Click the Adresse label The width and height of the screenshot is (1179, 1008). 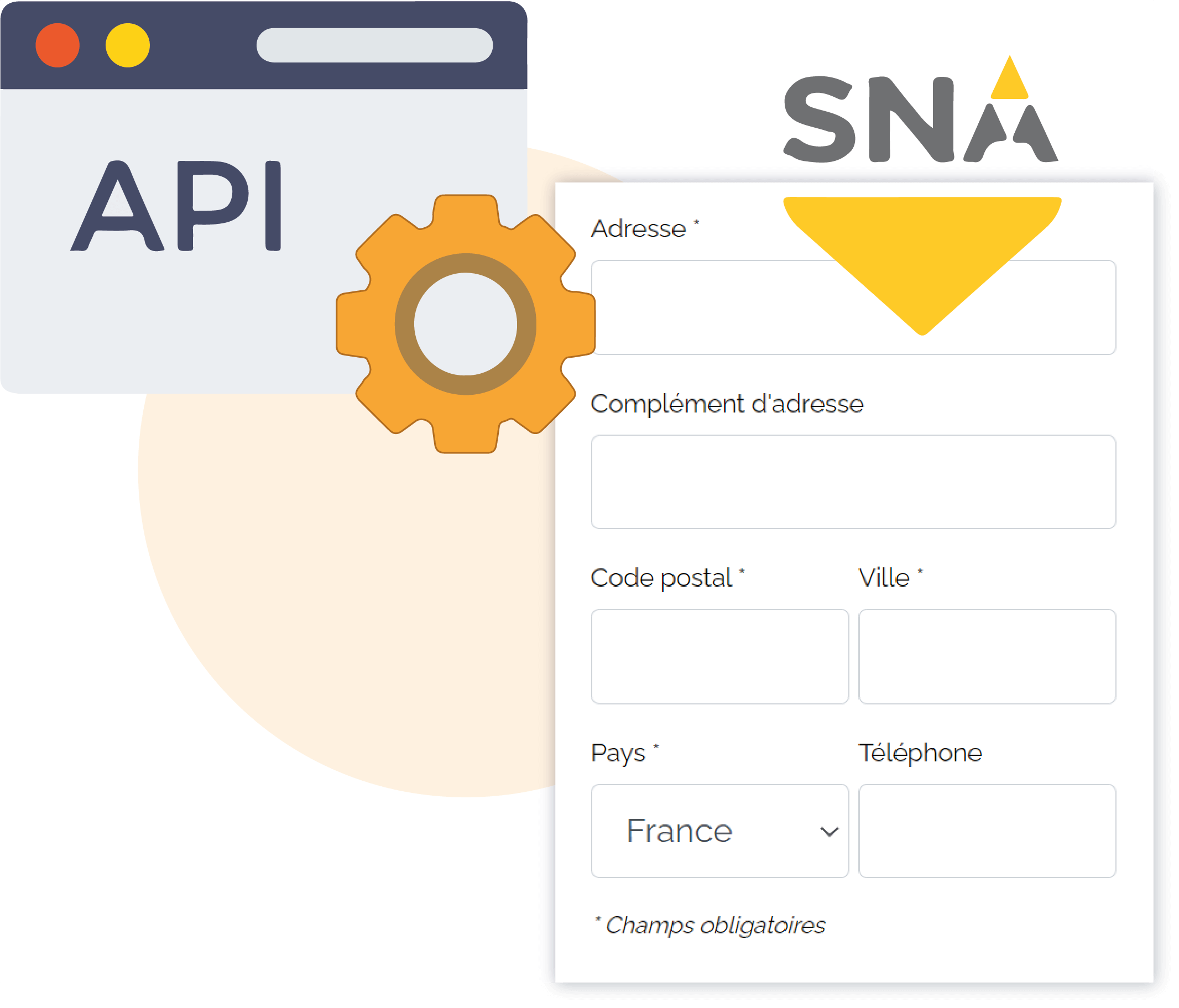click(x=645, y=229)
